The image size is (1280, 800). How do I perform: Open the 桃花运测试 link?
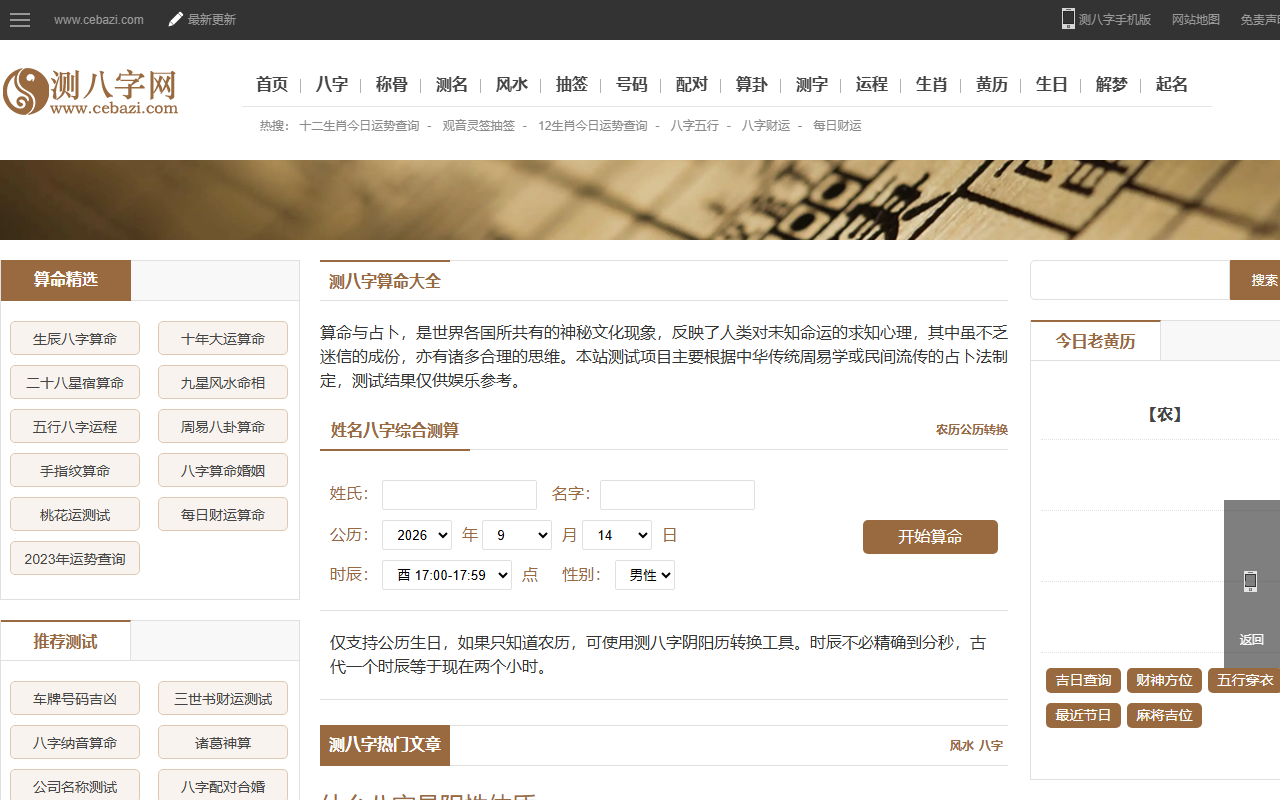75,515
